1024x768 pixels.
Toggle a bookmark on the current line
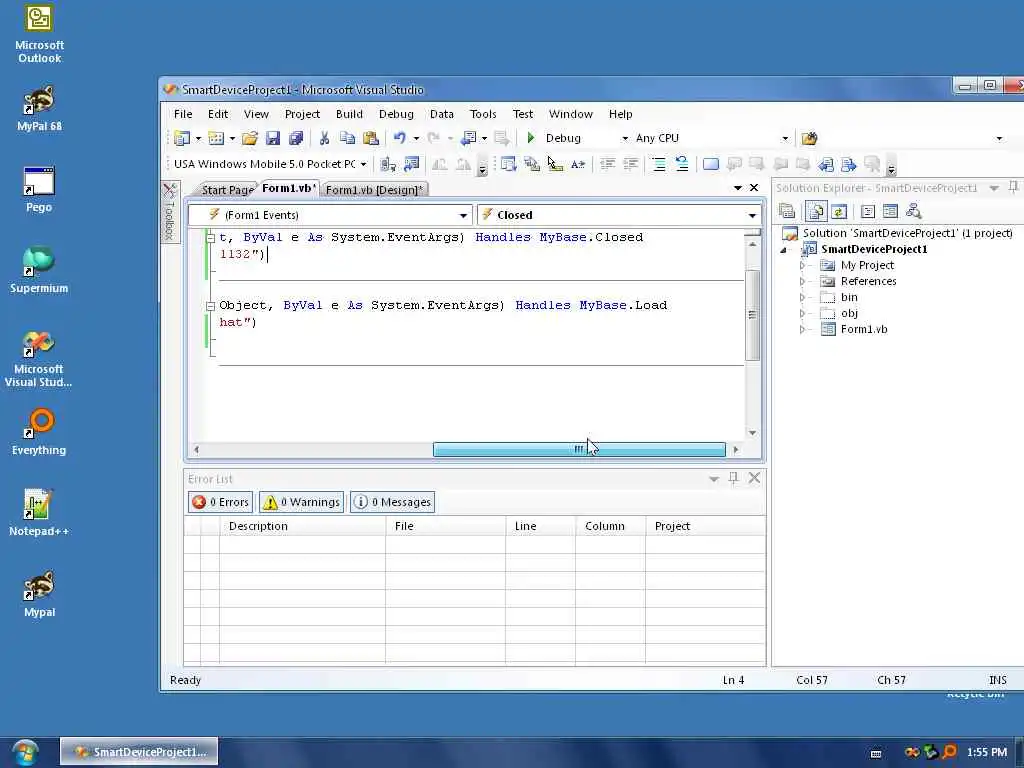(711, 164)
